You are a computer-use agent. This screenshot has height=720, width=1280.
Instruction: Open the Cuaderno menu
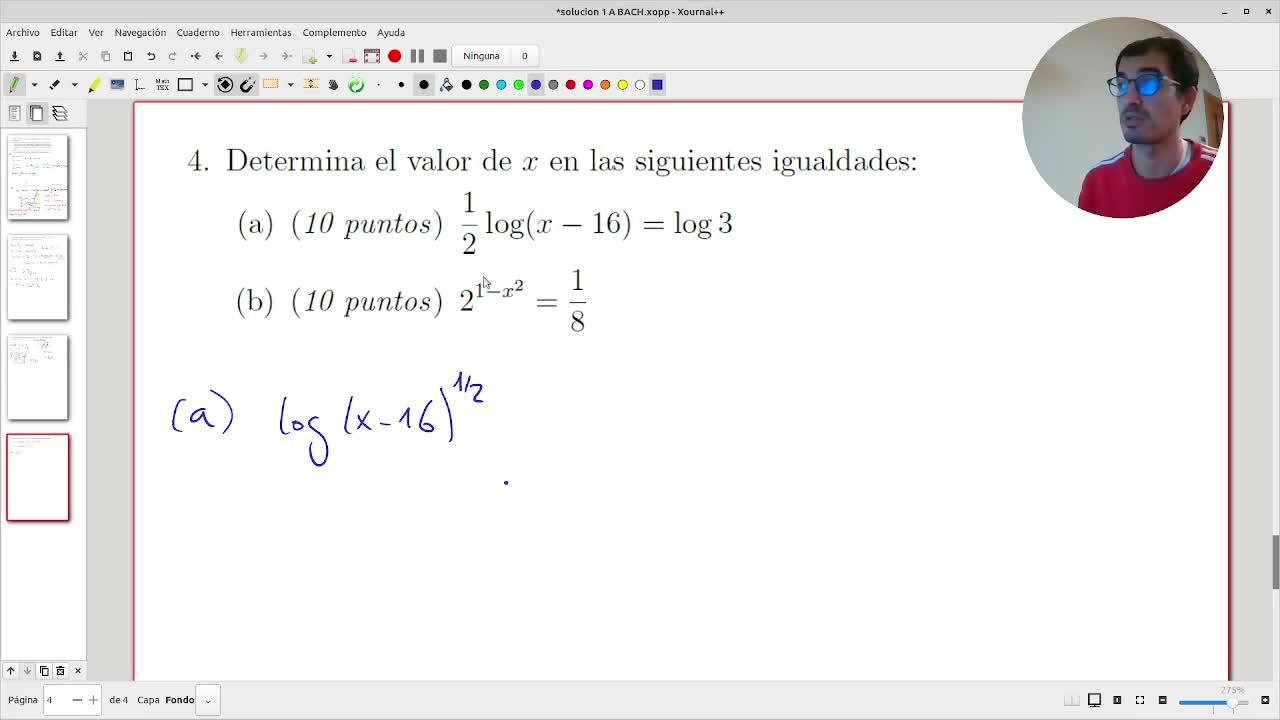point(198,33)
